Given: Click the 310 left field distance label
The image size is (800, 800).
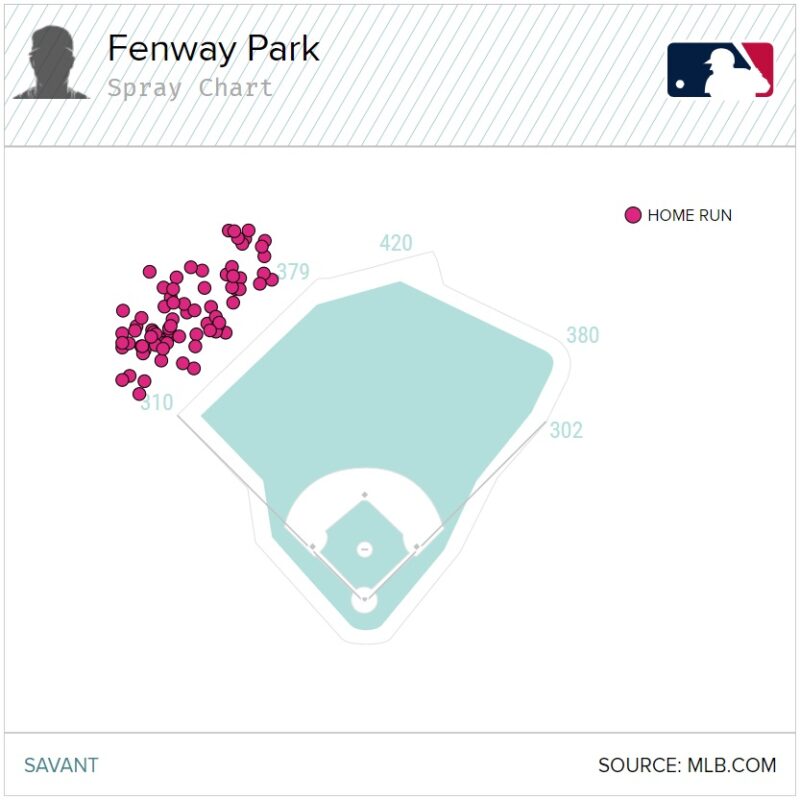Looking at the screenshot, I should pos(157,403).
